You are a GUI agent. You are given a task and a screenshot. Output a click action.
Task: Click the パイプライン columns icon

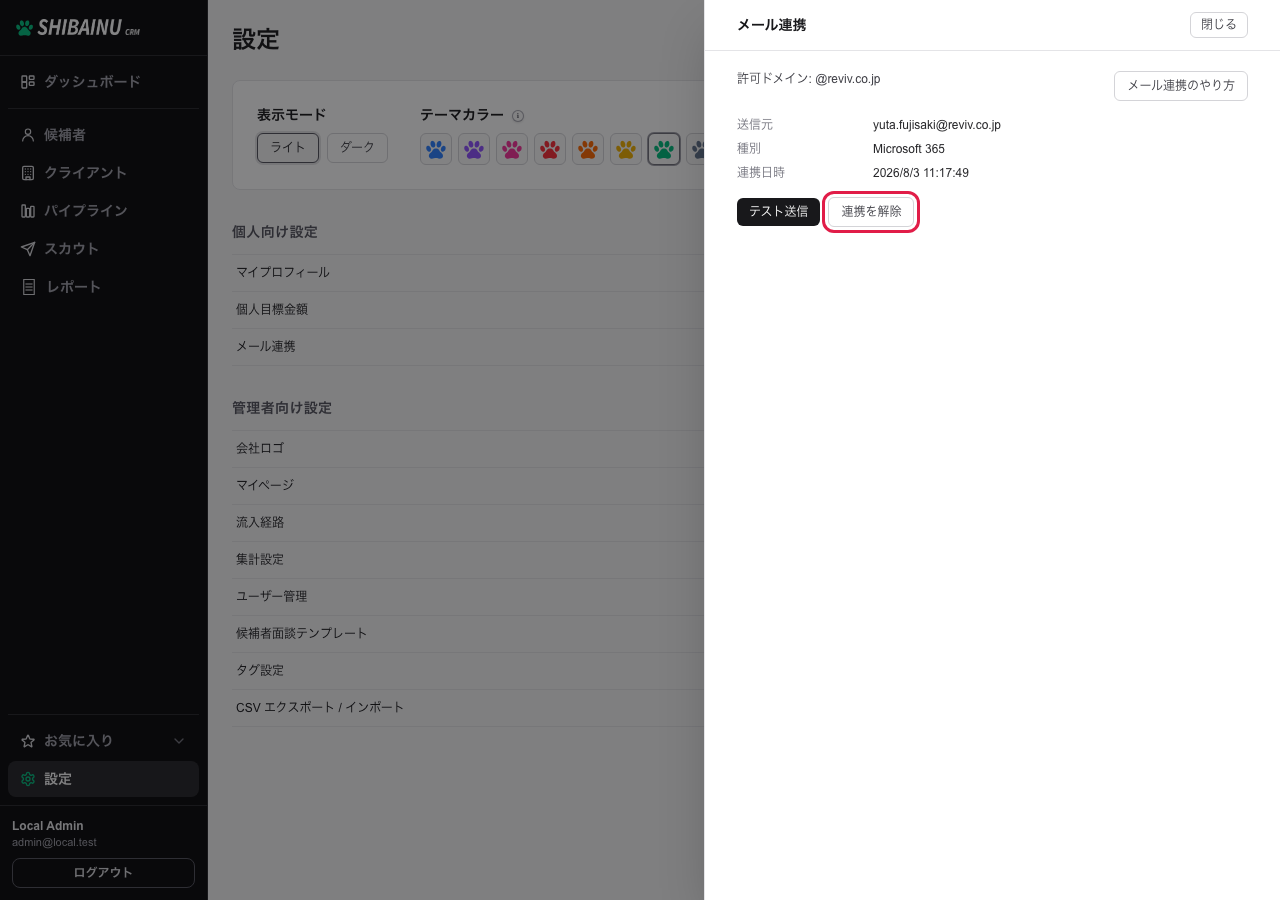28,211
